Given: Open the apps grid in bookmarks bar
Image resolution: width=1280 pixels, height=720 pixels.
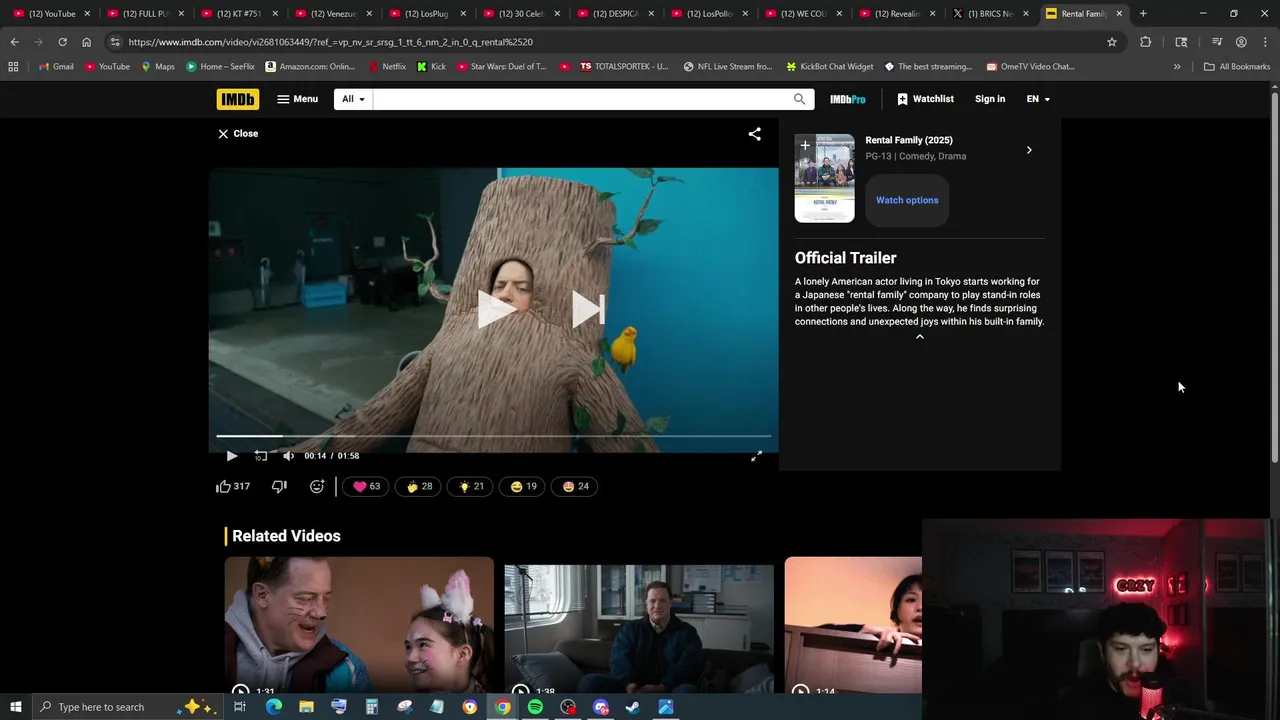Looking at the screenshot, I should (13, 67).
